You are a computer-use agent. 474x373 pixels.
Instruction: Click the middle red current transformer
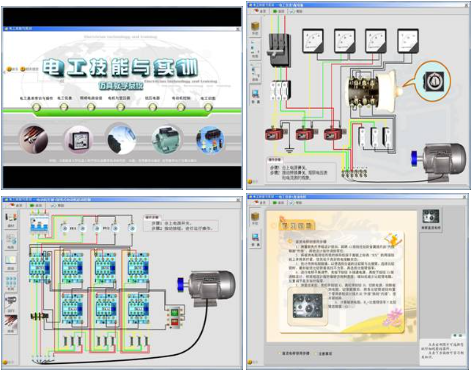click(304, 133)
